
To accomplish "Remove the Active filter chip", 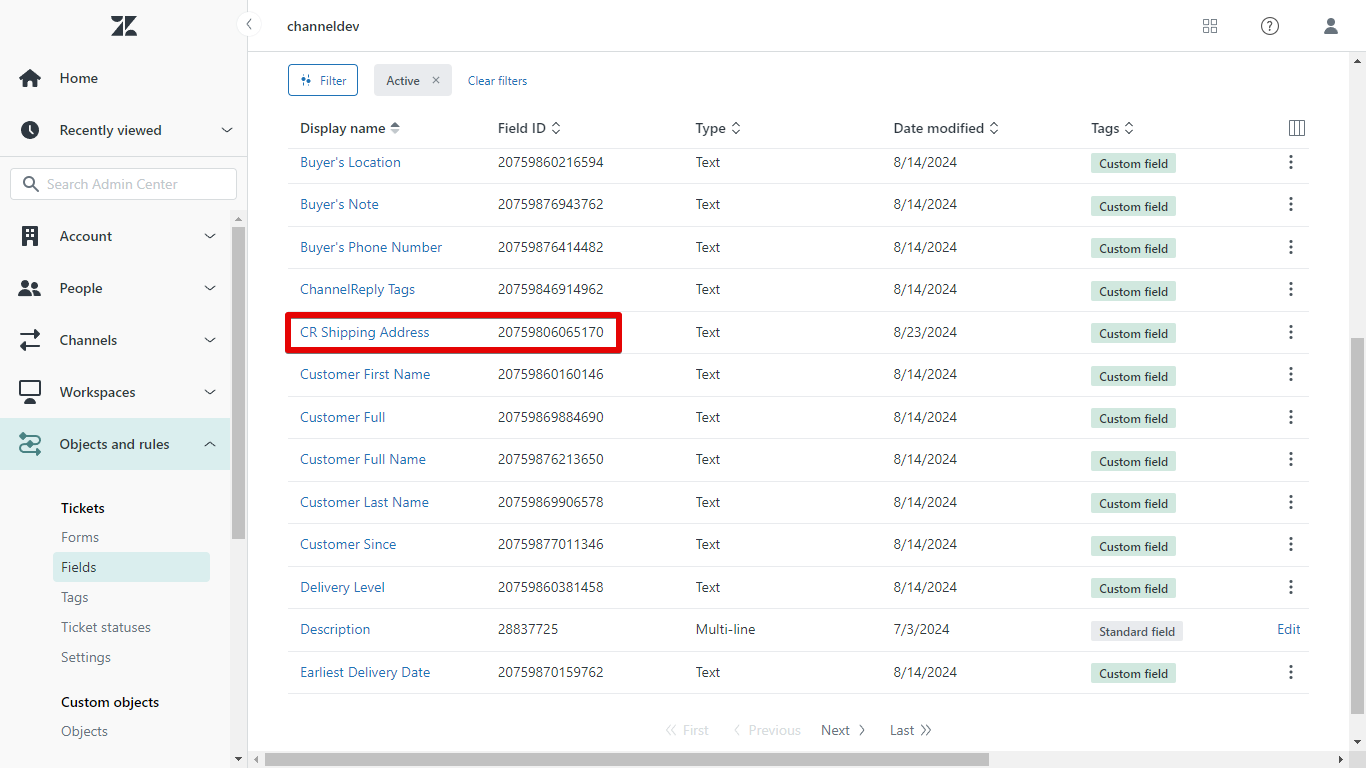I will [x=436, y=80].
